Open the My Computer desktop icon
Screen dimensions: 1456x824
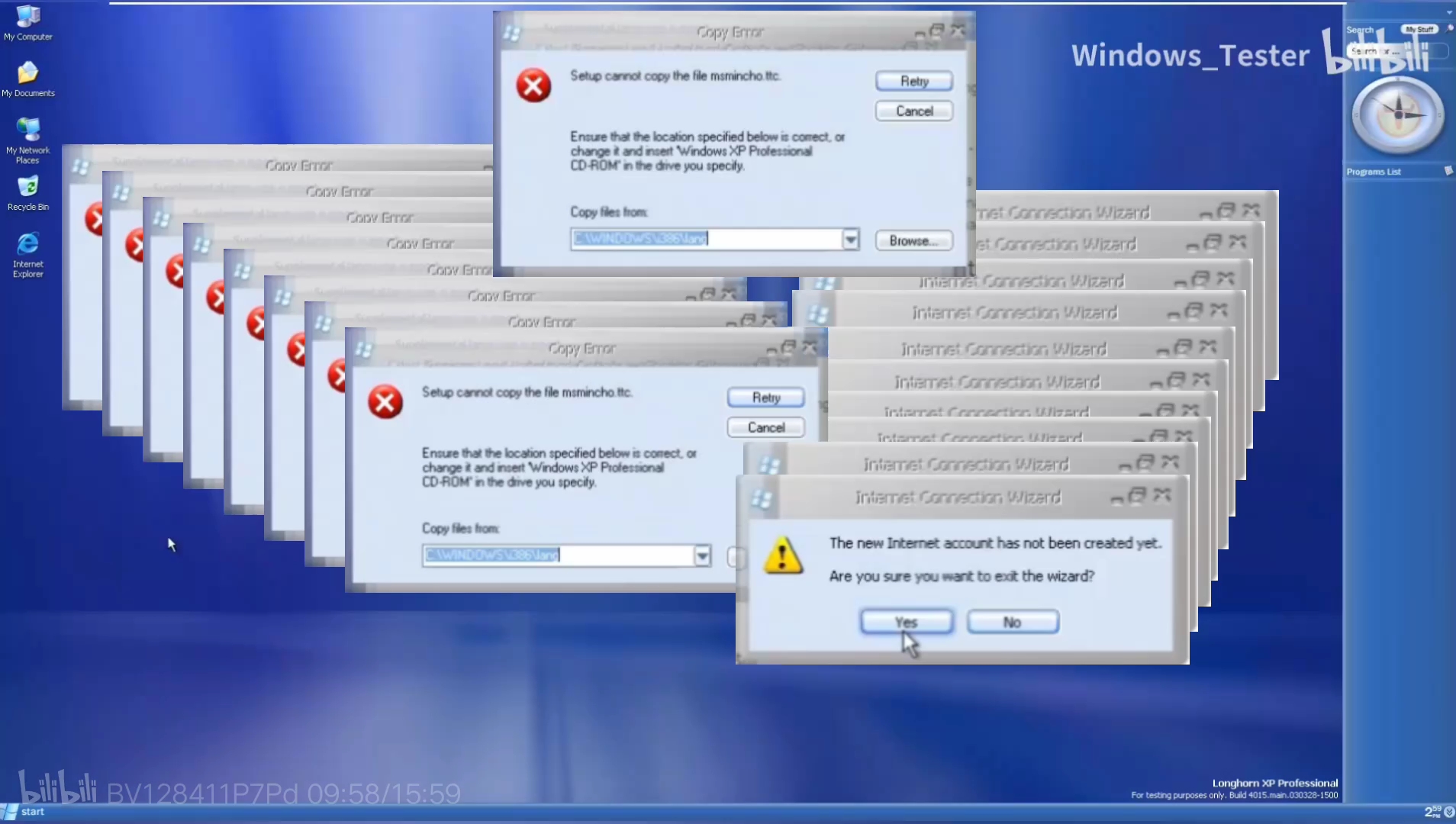click(28, 23)
